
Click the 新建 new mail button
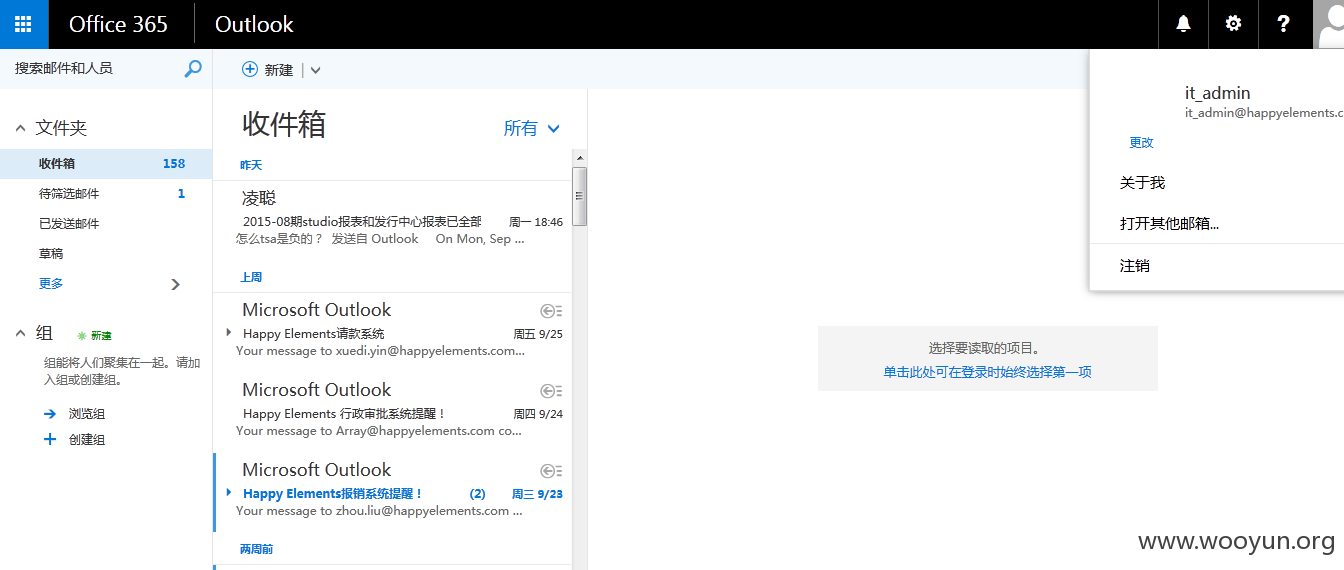point(268,70)
